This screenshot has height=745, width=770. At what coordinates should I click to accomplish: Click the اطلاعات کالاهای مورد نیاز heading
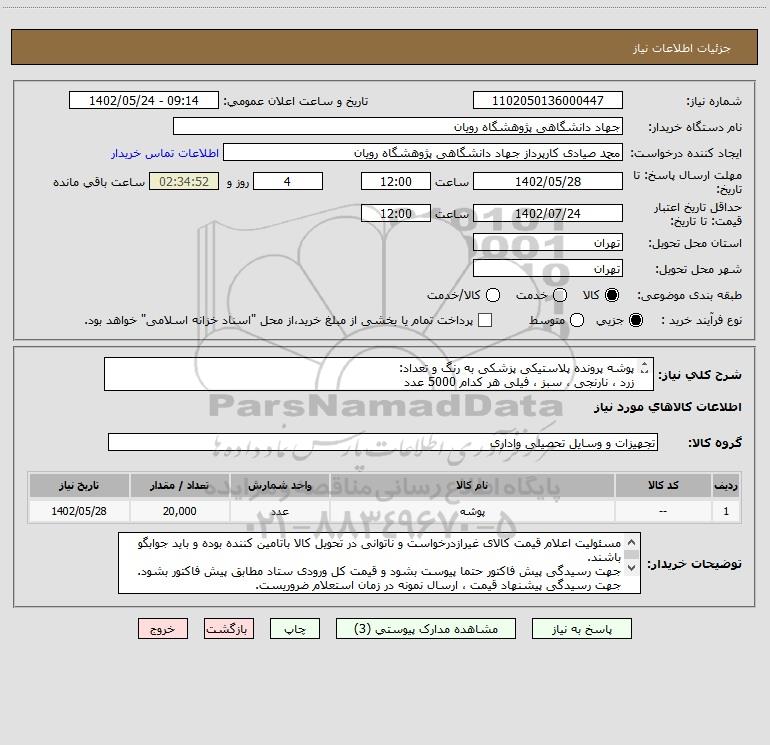(x=667, y=407)
